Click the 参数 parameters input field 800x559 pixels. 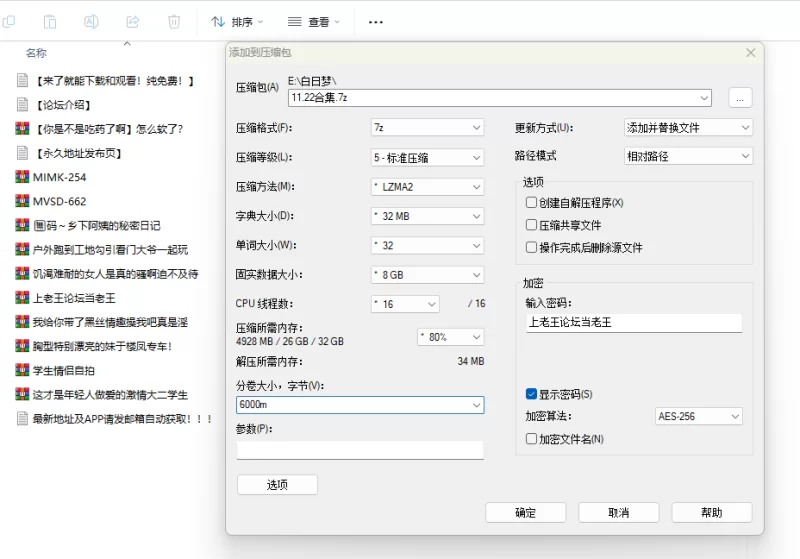pos(360,450)
